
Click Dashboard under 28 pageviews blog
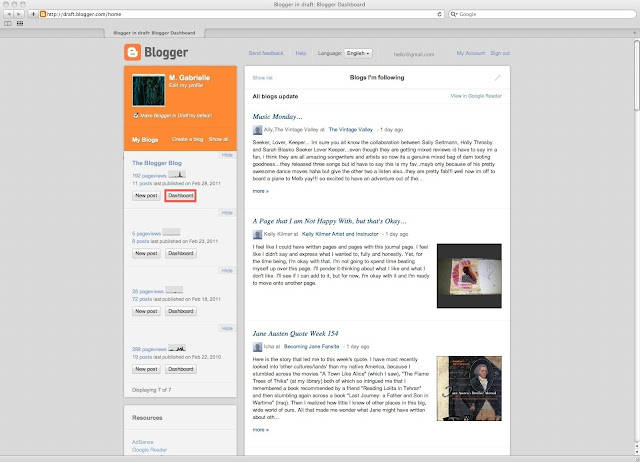pyautogui.click(x=180, y=311)
